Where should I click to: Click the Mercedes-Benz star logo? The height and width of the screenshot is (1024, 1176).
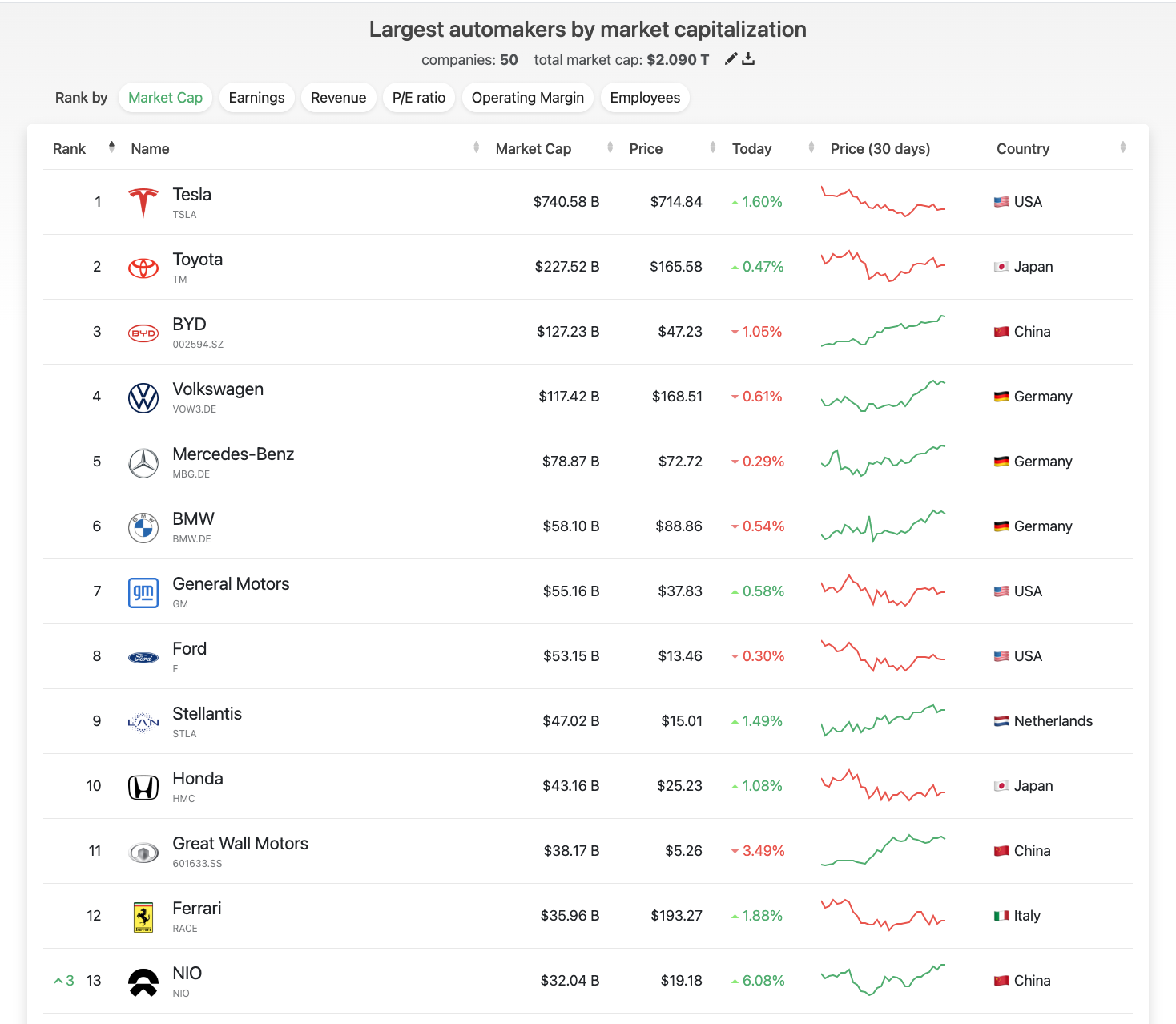point(143,462)
